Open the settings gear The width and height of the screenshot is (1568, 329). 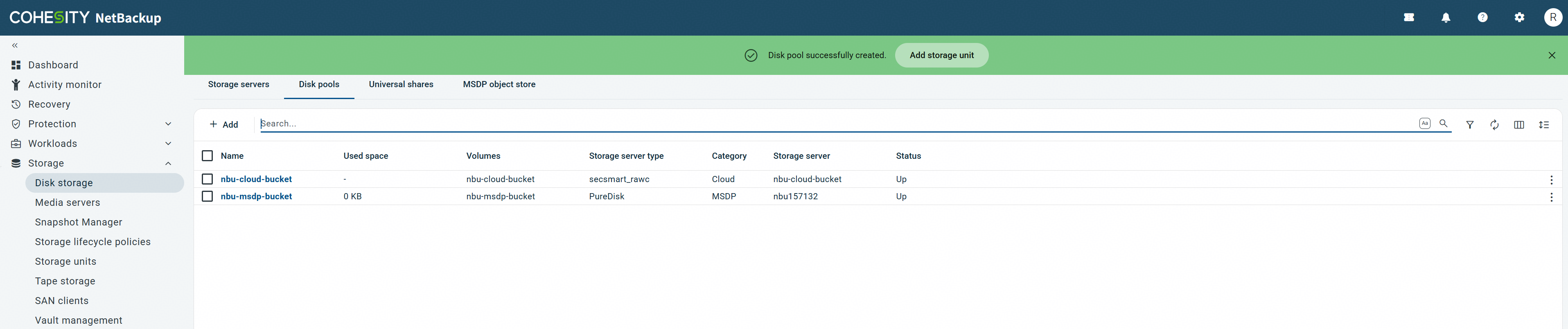click(x=1519, y=18)
